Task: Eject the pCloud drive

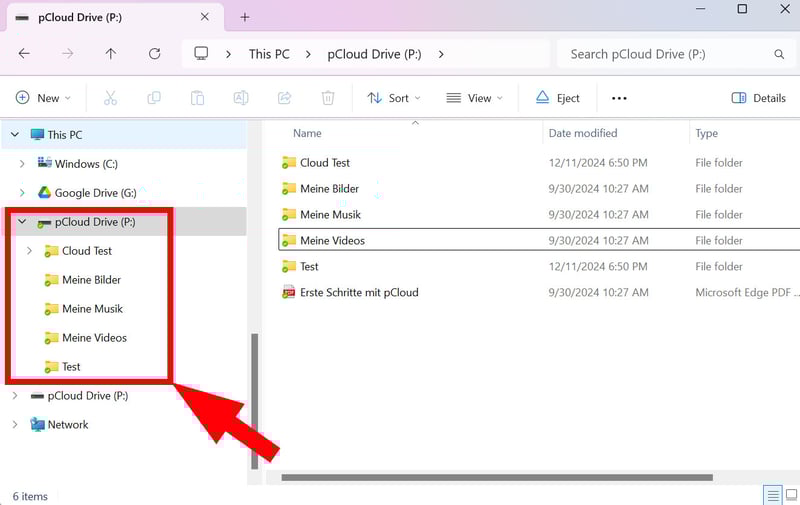Action: pyautogui.click(x=558, y=98)
